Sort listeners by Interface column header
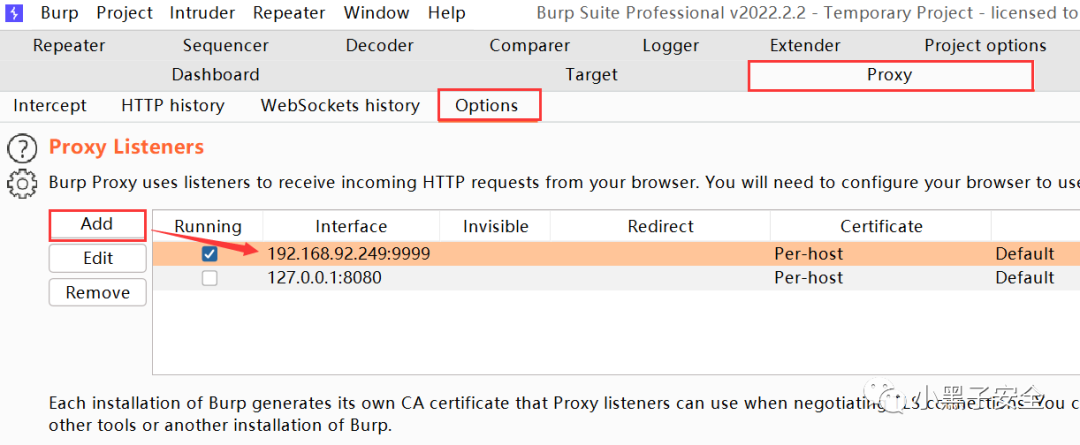This screenshot has width=1080, height=445. (x=351, y=226)
